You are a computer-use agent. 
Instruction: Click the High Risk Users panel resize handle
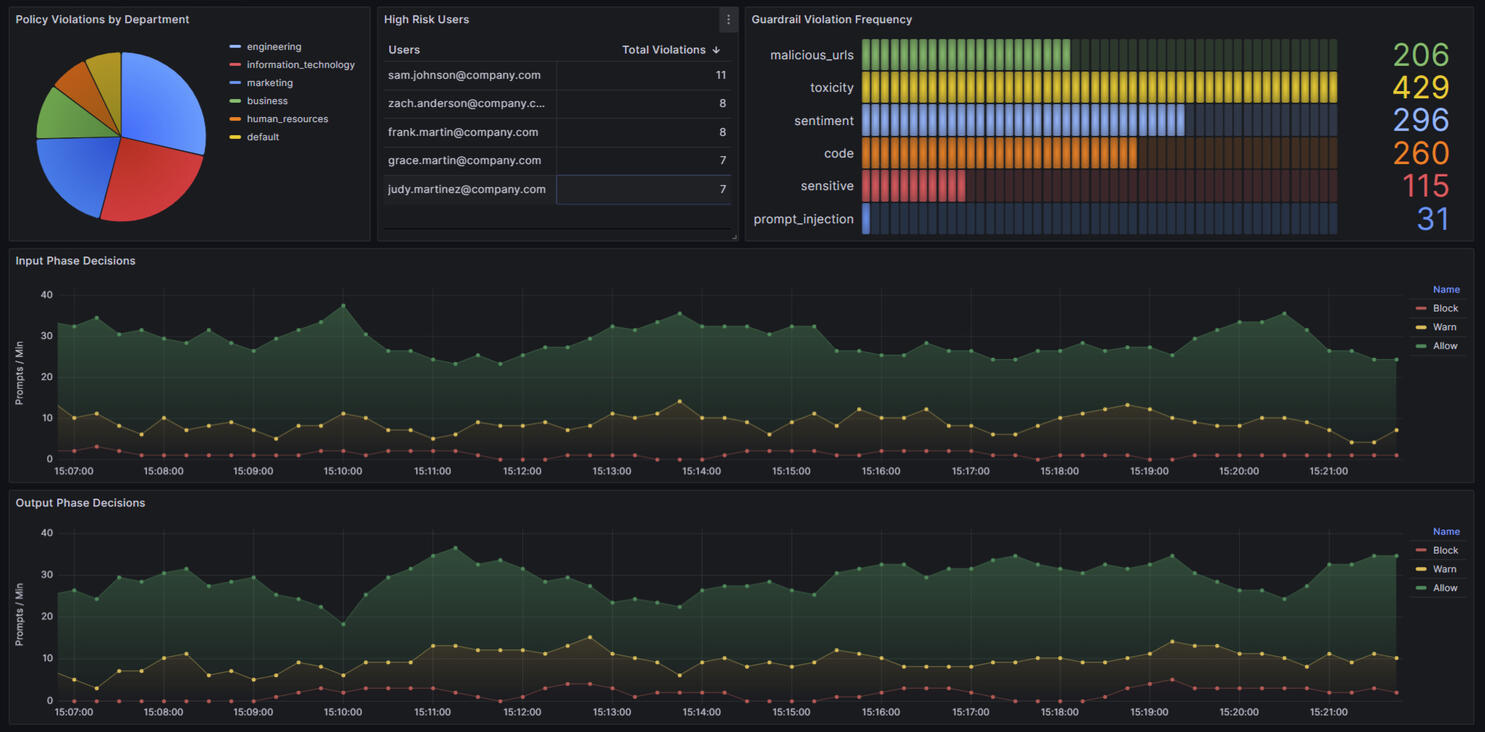tap(733, 236)
